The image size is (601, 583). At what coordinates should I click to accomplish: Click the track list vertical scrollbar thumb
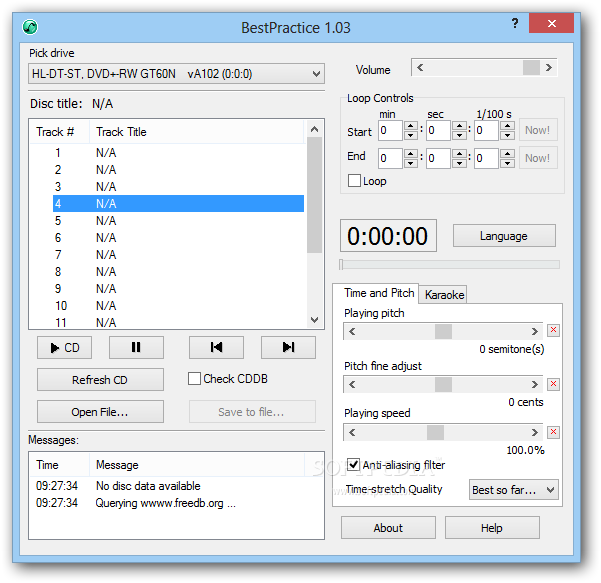[314, 195]
